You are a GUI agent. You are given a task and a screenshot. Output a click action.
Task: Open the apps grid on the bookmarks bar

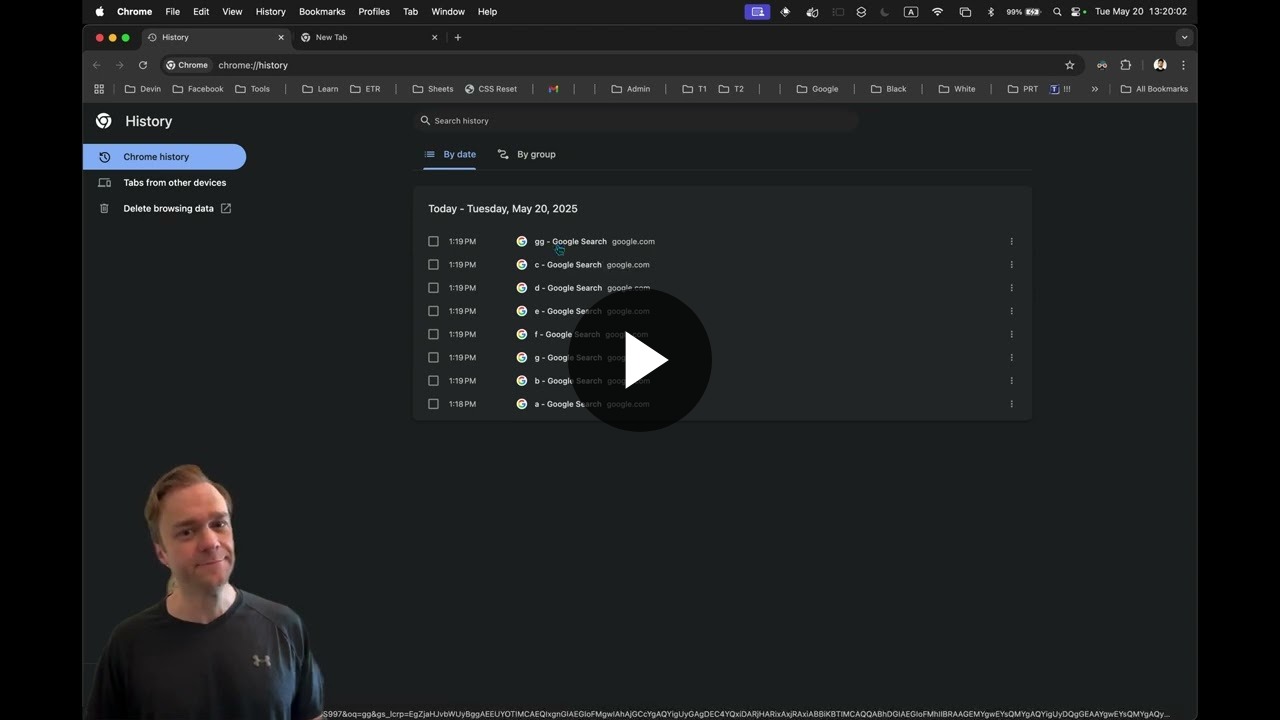click(x=98, y=89)
